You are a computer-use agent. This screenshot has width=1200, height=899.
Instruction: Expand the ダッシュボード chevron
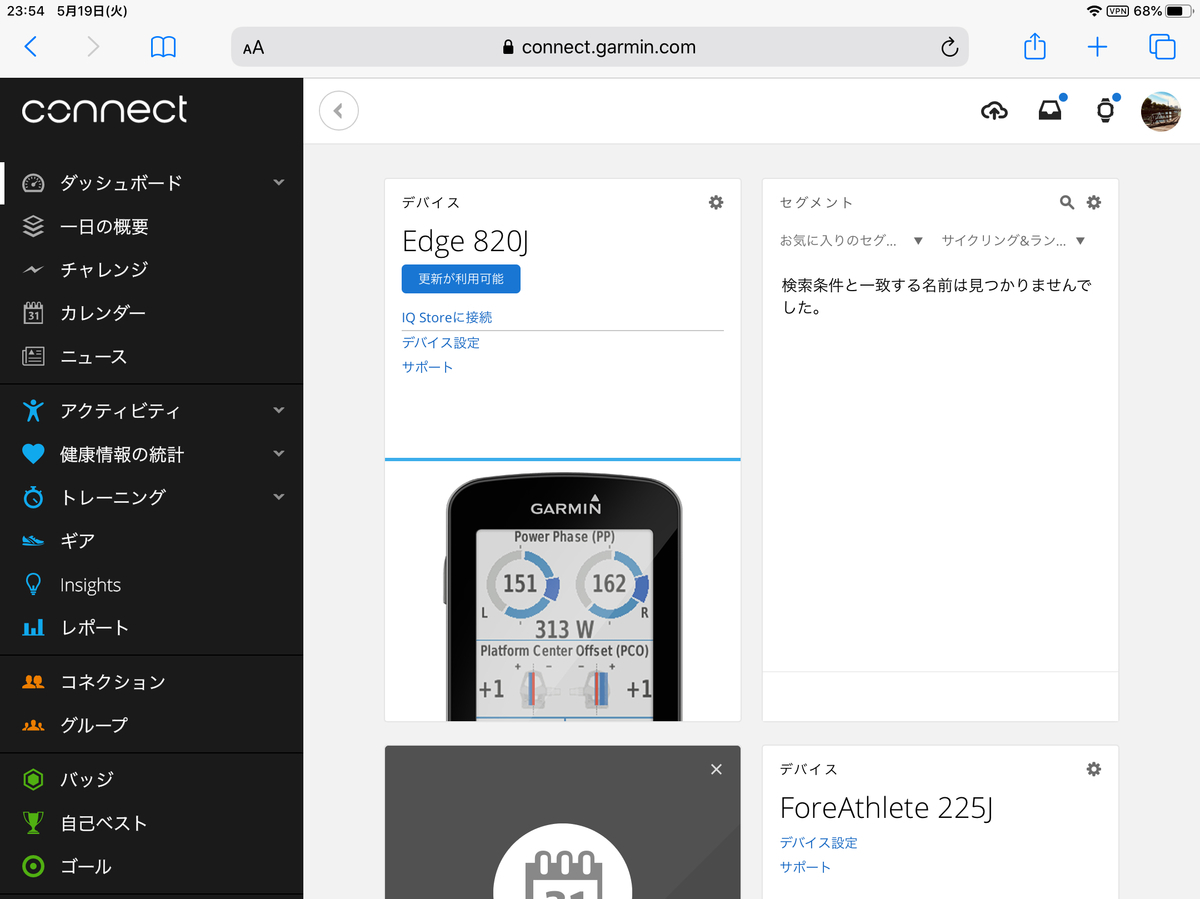(279, 182)
